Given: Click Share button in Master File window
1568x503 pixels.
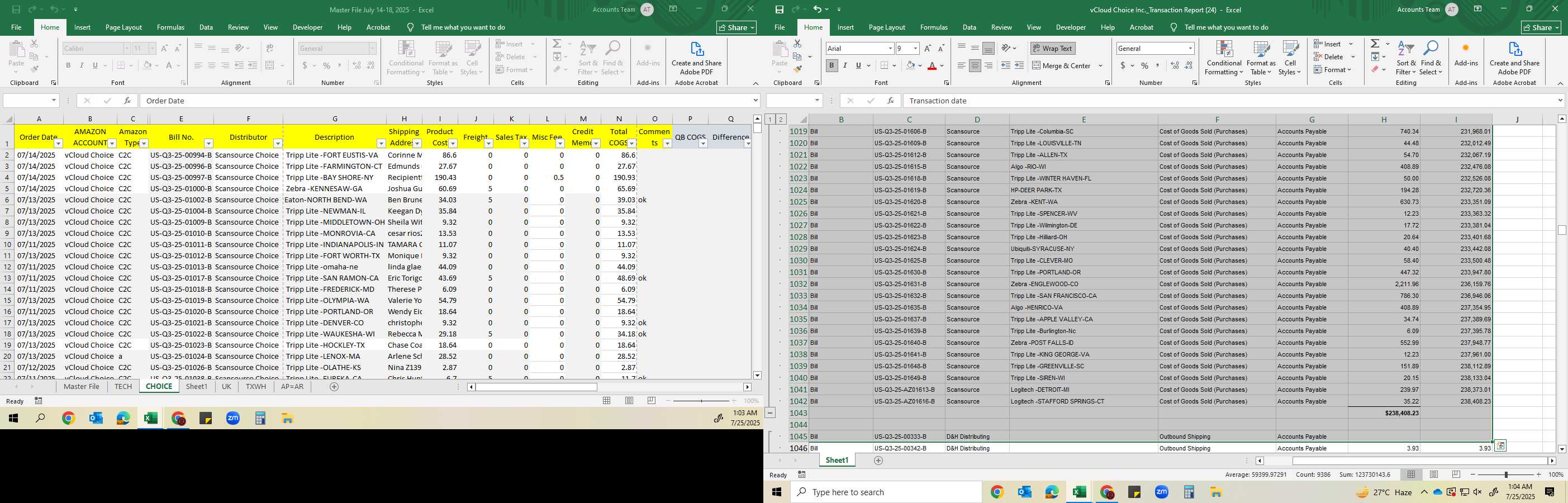Looking at the screenshot, I should click(x=736, y=27).
